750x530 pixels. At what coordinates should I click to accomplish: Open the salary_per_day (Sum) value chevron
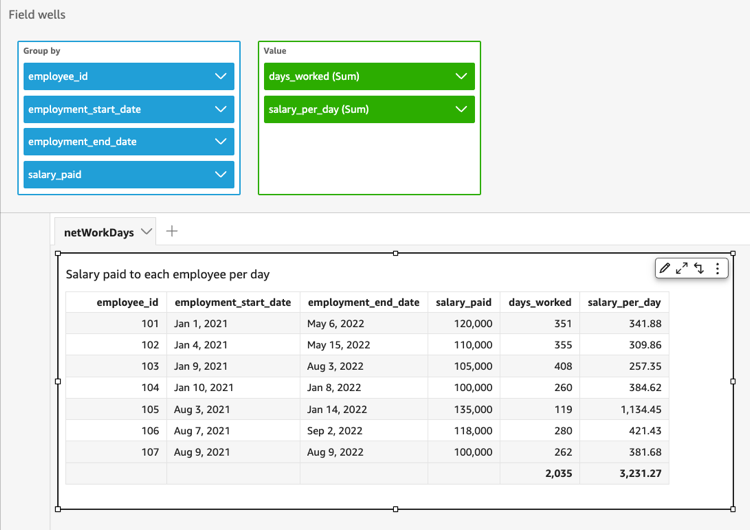[461, 109]
